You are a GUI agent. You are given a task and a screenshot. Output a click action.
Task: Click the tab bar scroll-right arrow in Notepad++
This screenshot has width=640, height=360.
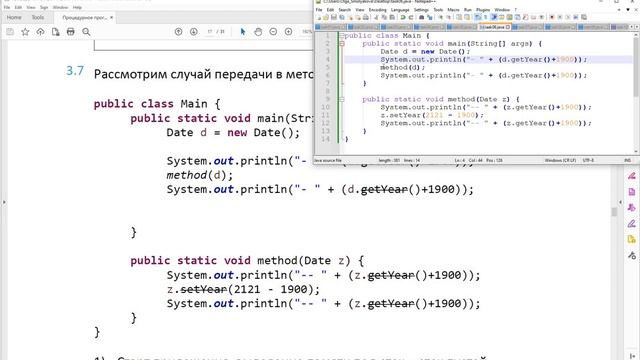pyautogui.click(x=637, y=27)
